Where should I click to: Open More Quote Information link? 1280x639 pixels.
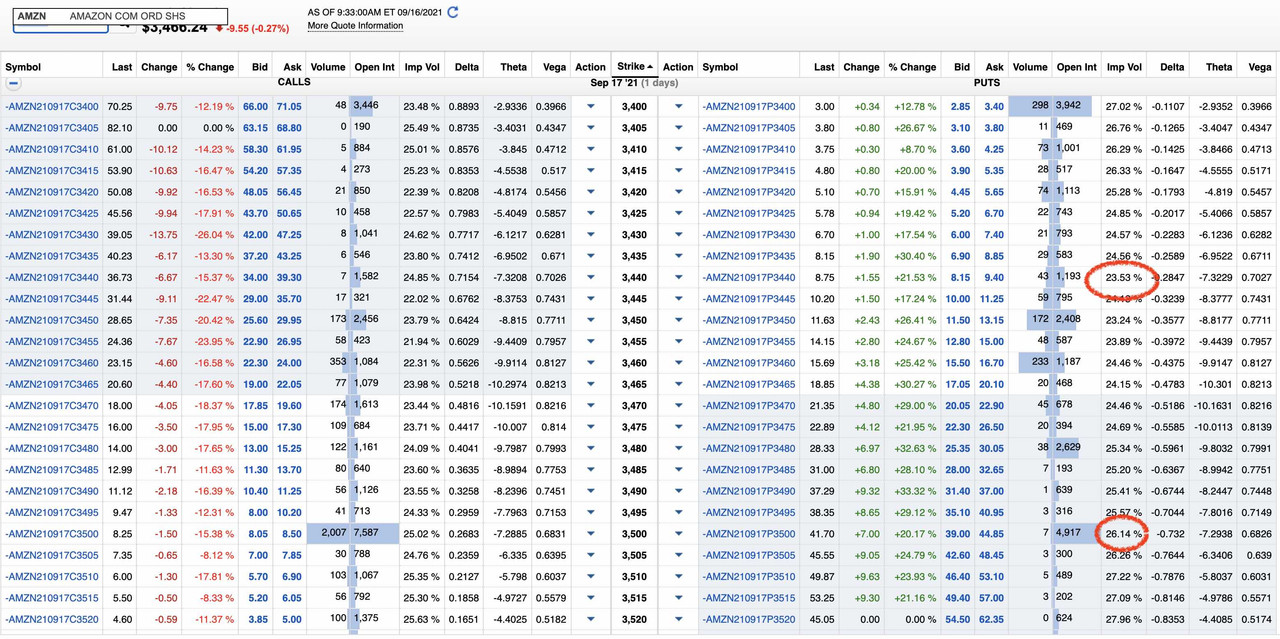[x=355, y=26]
